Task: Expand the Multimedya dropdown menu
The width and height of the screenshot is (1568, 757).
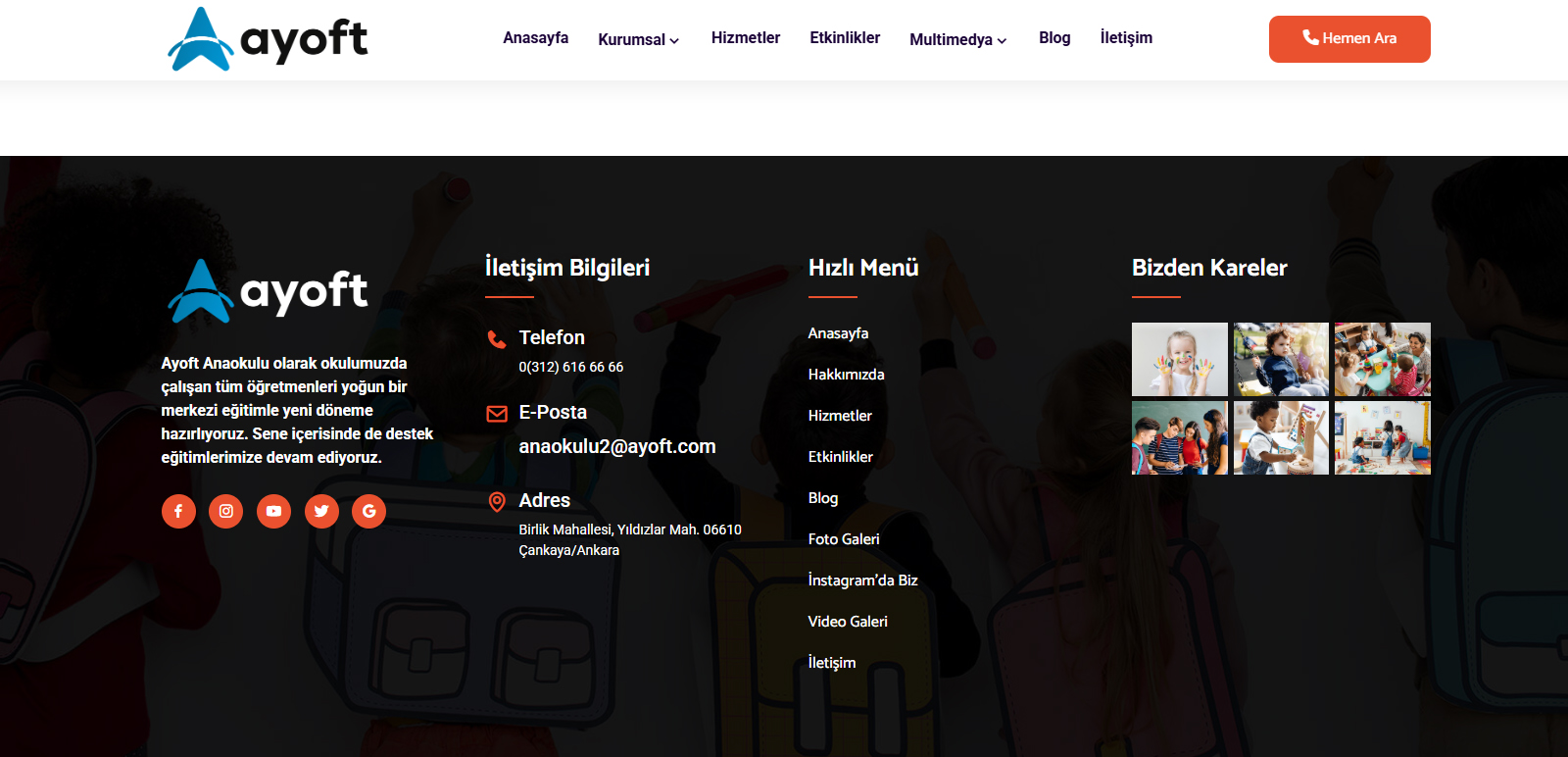Action: point(957,39)
